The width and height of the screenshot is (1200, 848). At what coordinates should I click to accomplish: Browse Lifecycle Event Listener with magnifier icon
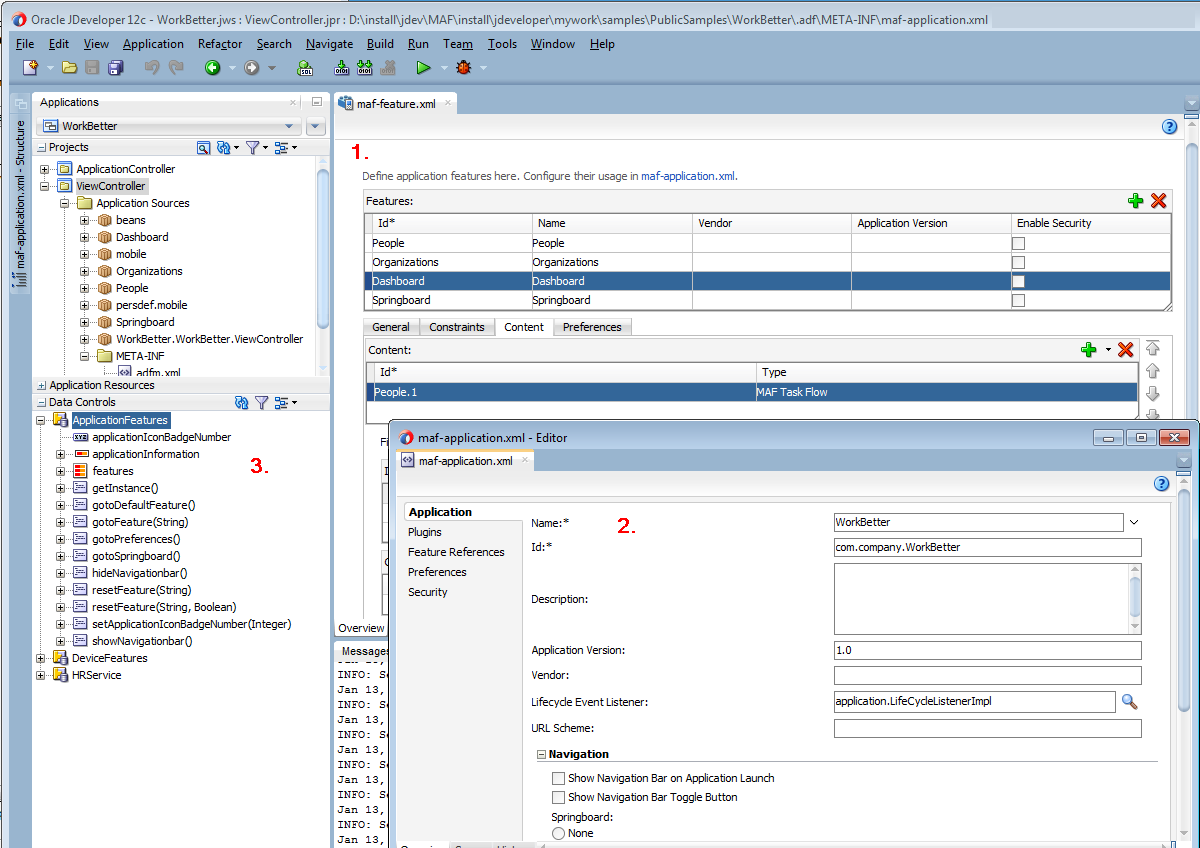(1129, 702)
